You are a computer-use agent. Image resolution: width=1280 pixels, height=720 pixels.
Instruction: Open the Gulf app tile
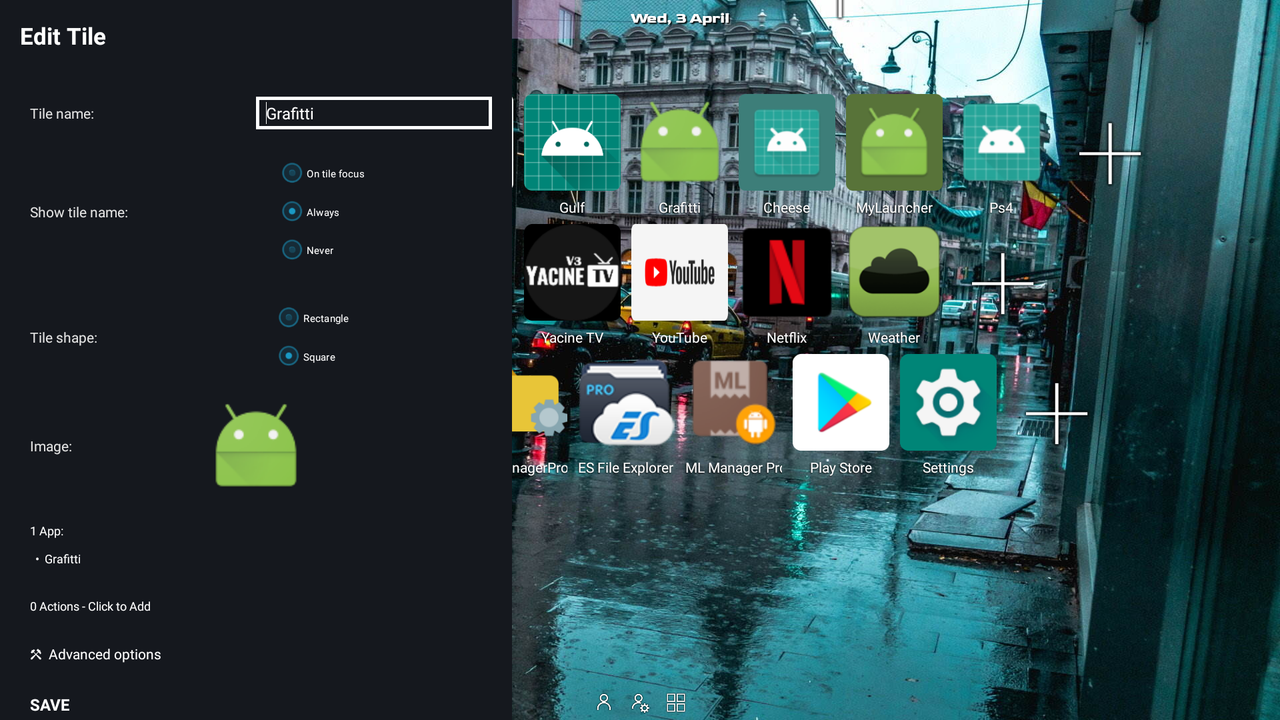pos(572,142)
